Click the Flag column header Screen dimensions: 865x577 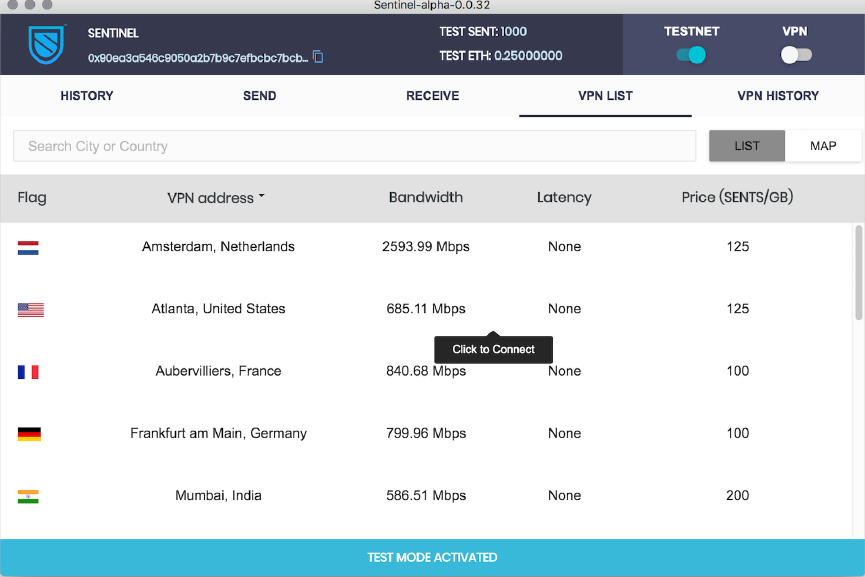(x=32, y=197)
